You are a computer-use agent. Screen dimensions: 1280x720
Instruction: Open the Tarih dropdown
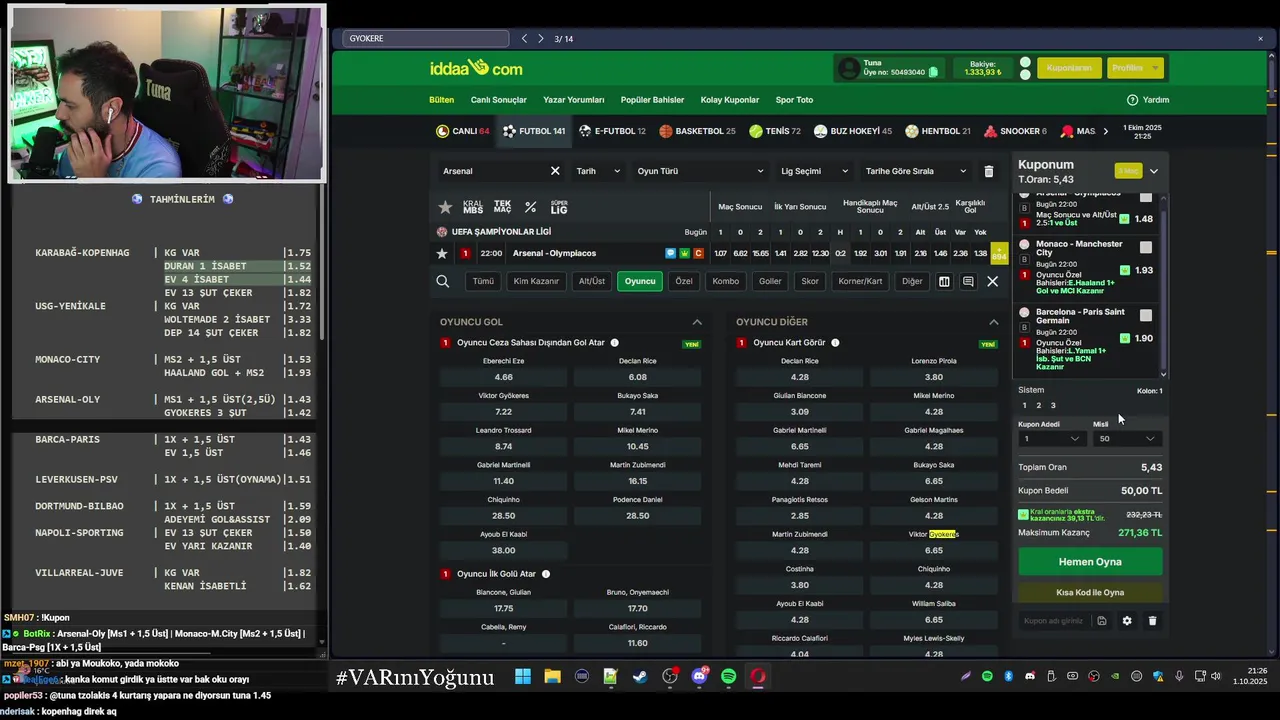(598, 171)
